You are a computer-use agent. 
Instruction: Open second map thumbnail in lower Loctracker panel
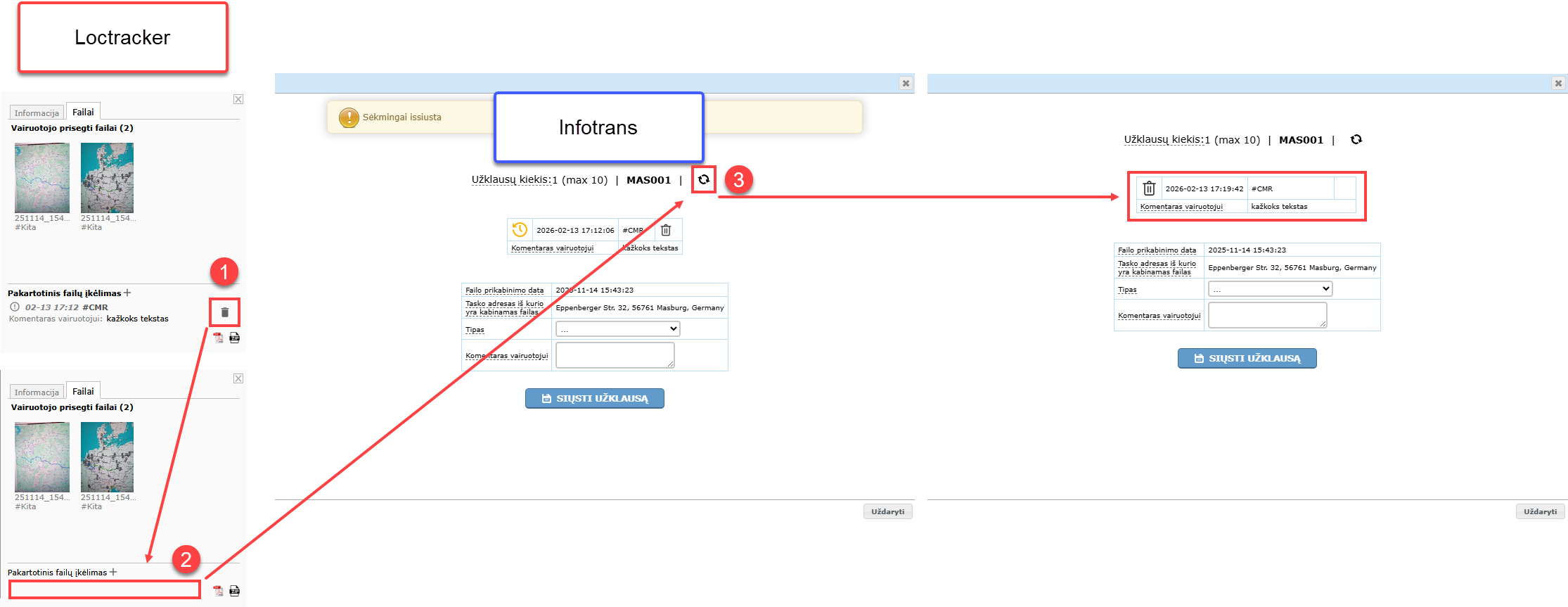click(x=107, y=457)
